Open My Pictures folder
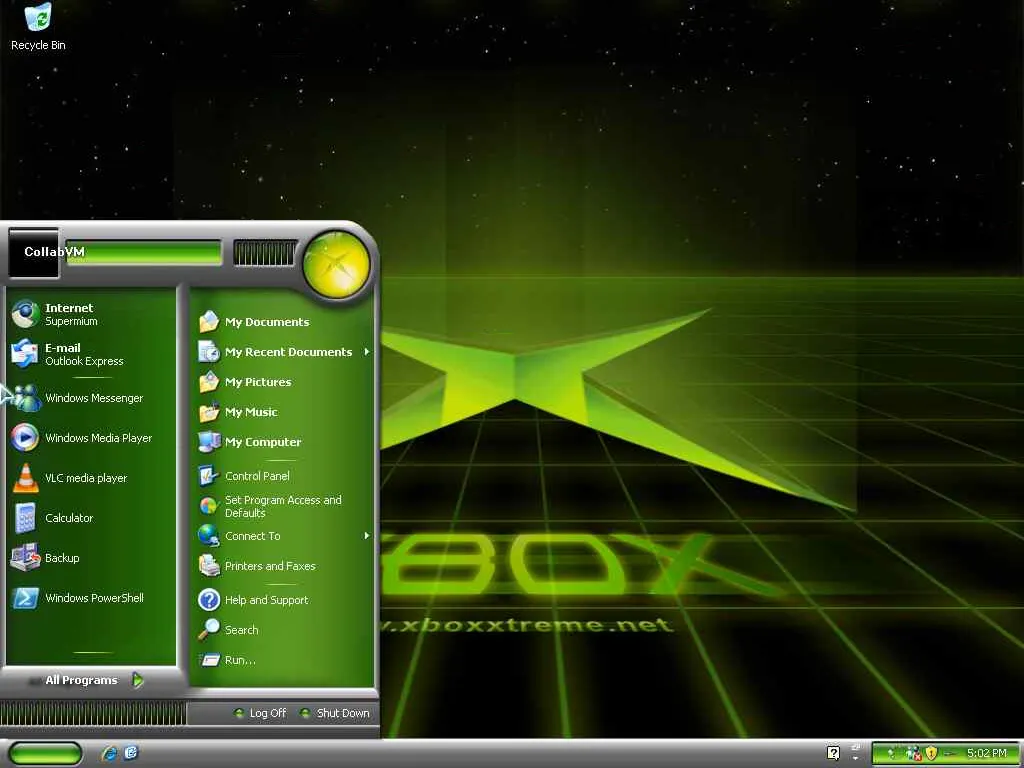 tap(283, 382)
